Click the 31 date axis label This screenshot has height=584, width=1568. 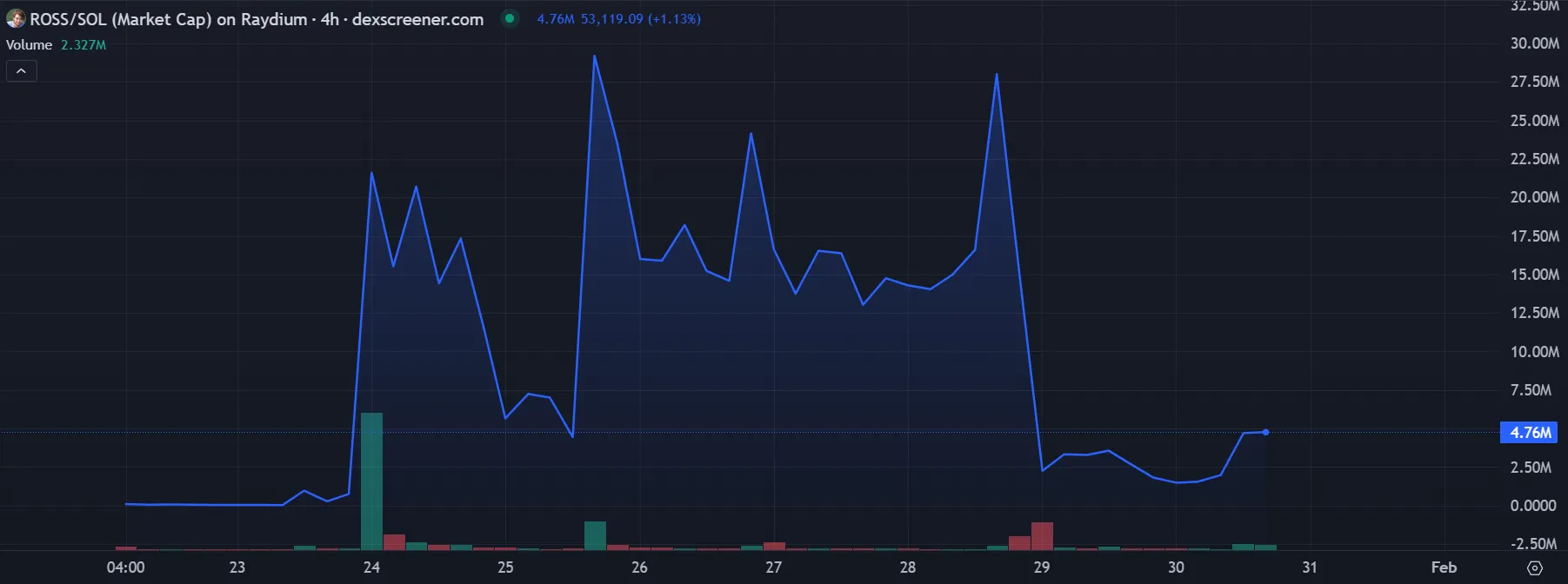(1310, 567)
